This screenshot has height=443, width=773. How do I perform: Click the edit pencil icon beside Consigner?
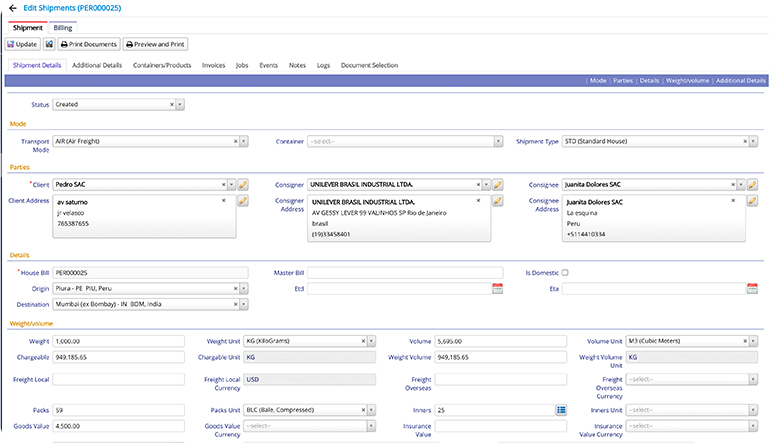point(498,185)
